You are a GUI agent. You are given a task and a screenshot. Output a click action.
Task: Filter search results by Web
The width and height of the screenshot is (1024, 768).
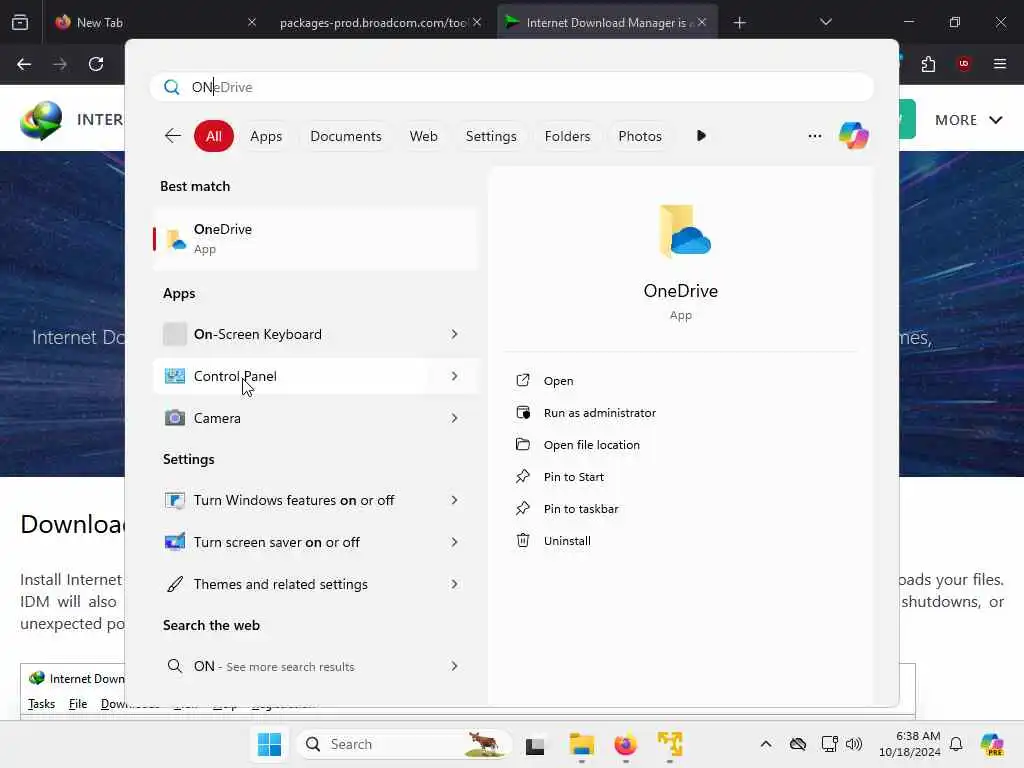coord(423,136)
